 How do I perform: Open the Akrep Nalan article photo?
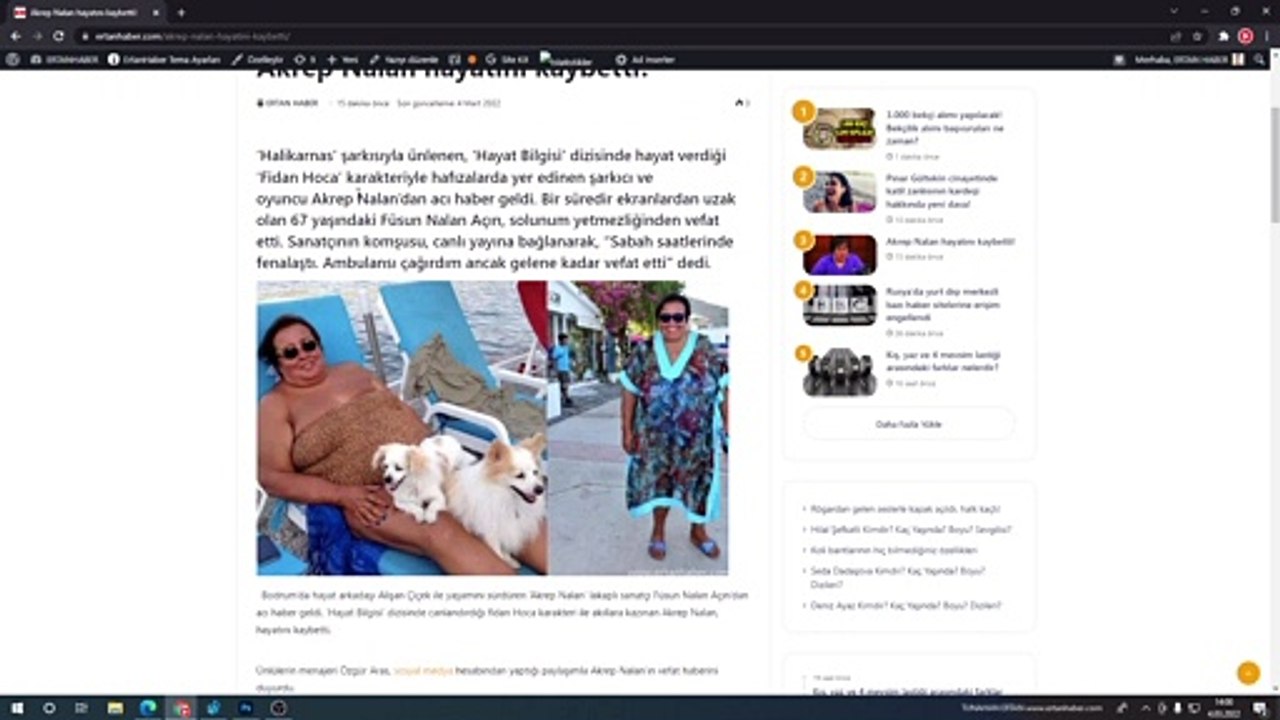(x=492, y=428)
